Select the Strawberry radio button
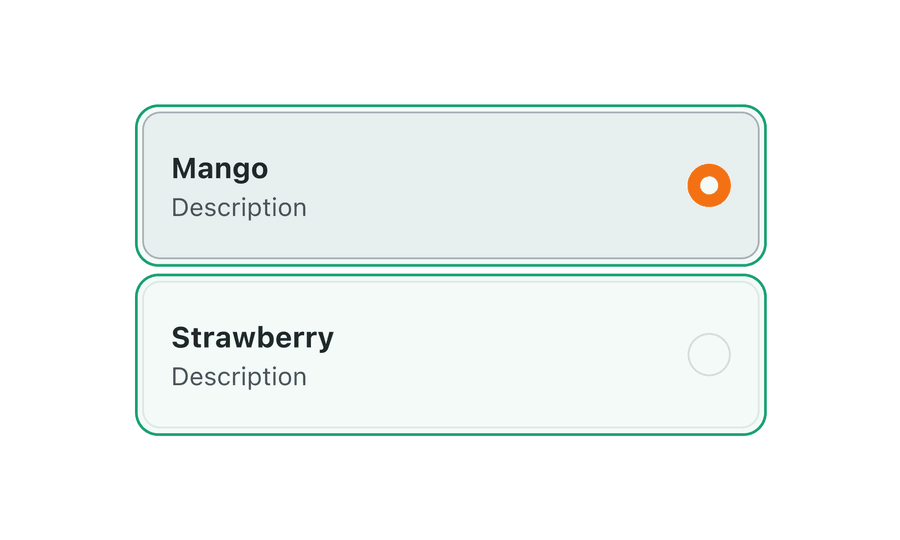900x540 pixels. click(x=709, y=355)
